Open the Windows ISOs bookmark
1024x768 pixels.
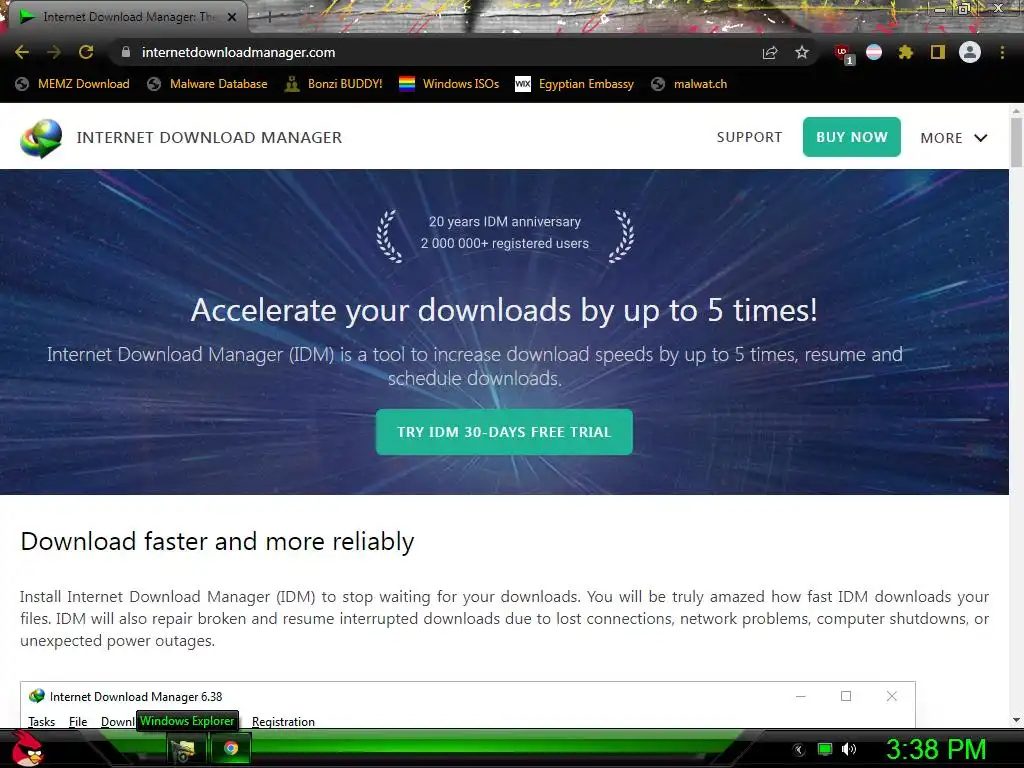pos(449,84)
